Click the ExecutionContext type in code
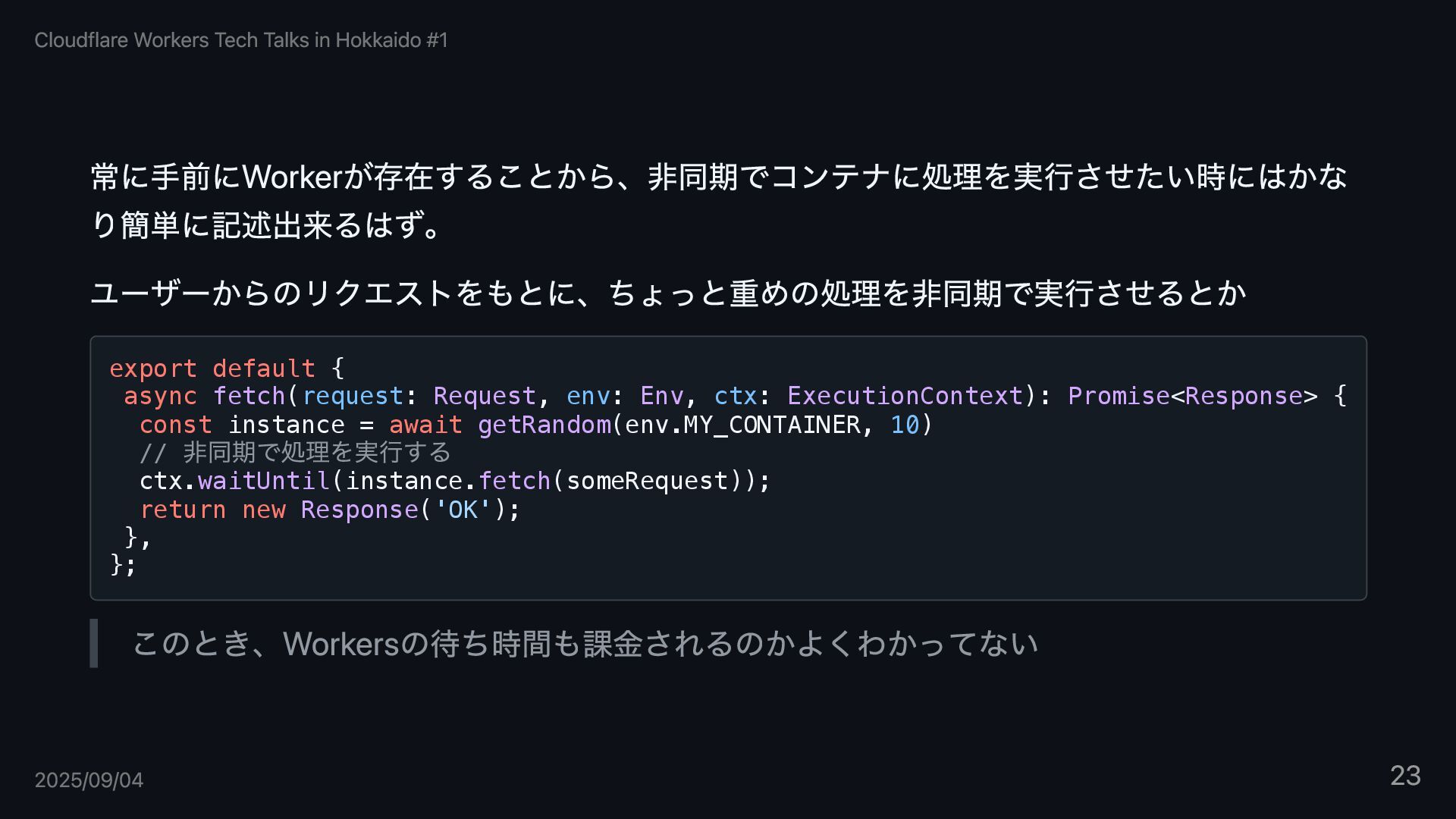The image size is (1456, 819). (x=905, y=396)
